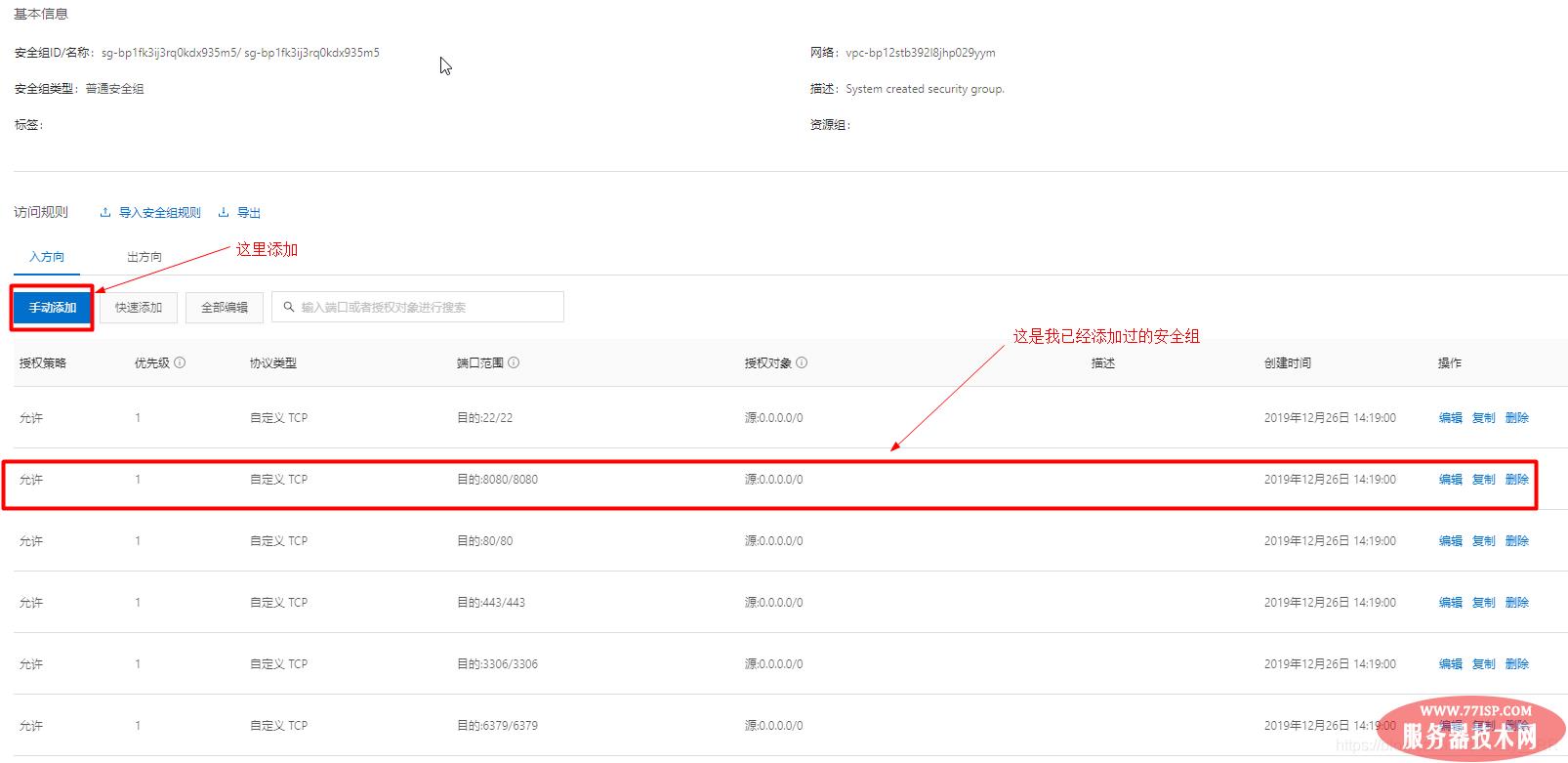Select the 目的:6379/6379 port range cell
This screenshot has width=1568, height=763.
click(497, 726)
